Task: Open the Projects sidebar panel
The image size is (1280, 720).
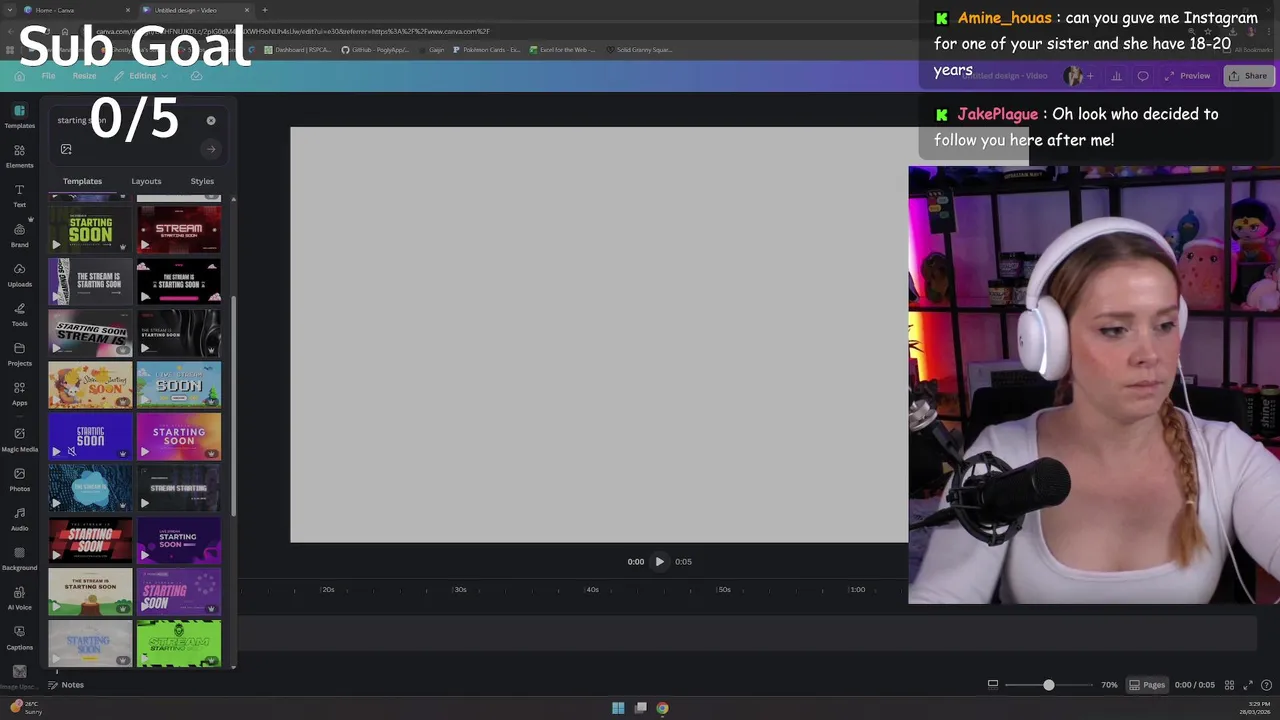Action: pyautogui.click(x=19, y=354)
